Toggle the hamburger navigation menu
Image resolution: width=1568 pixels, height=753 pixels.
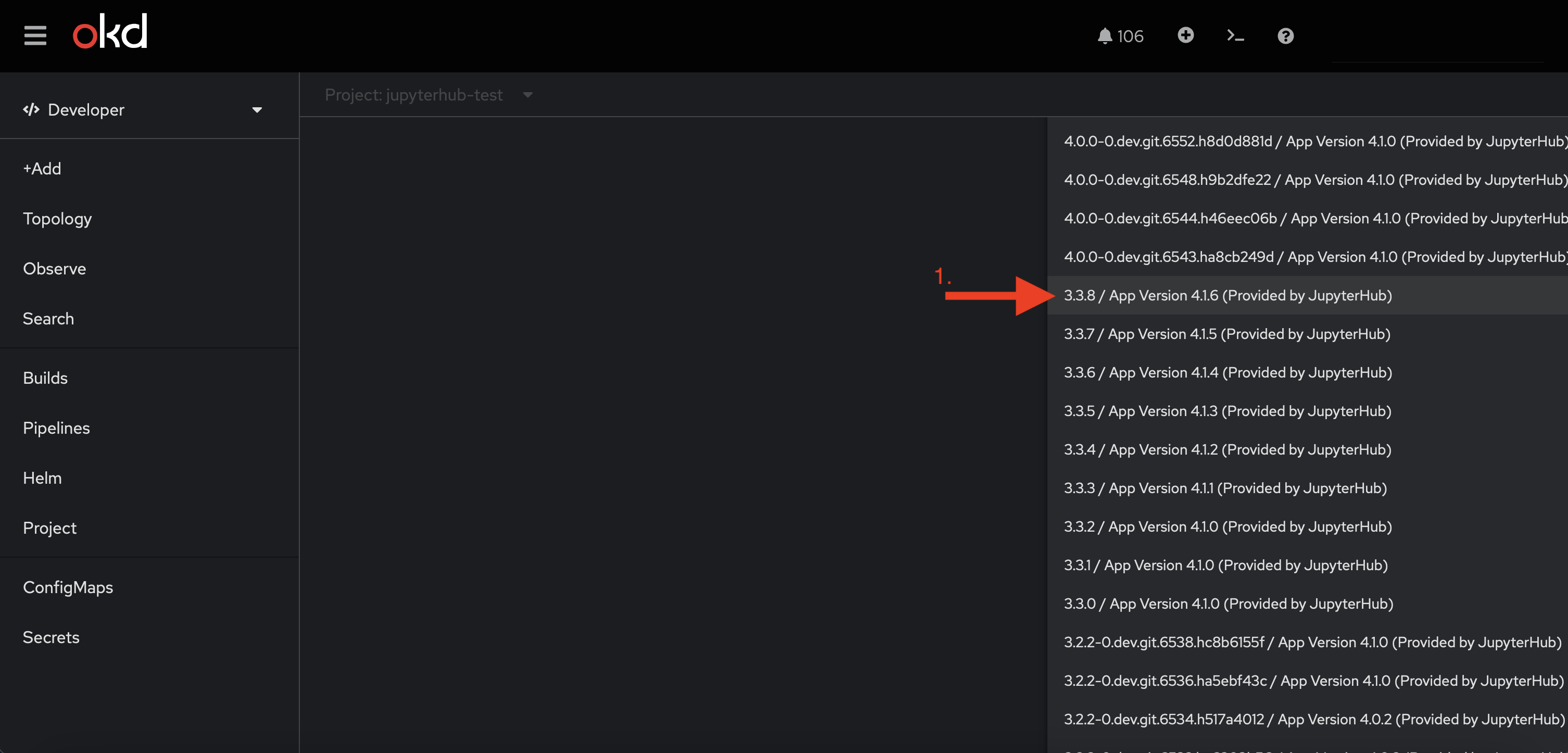pos(35,36)
